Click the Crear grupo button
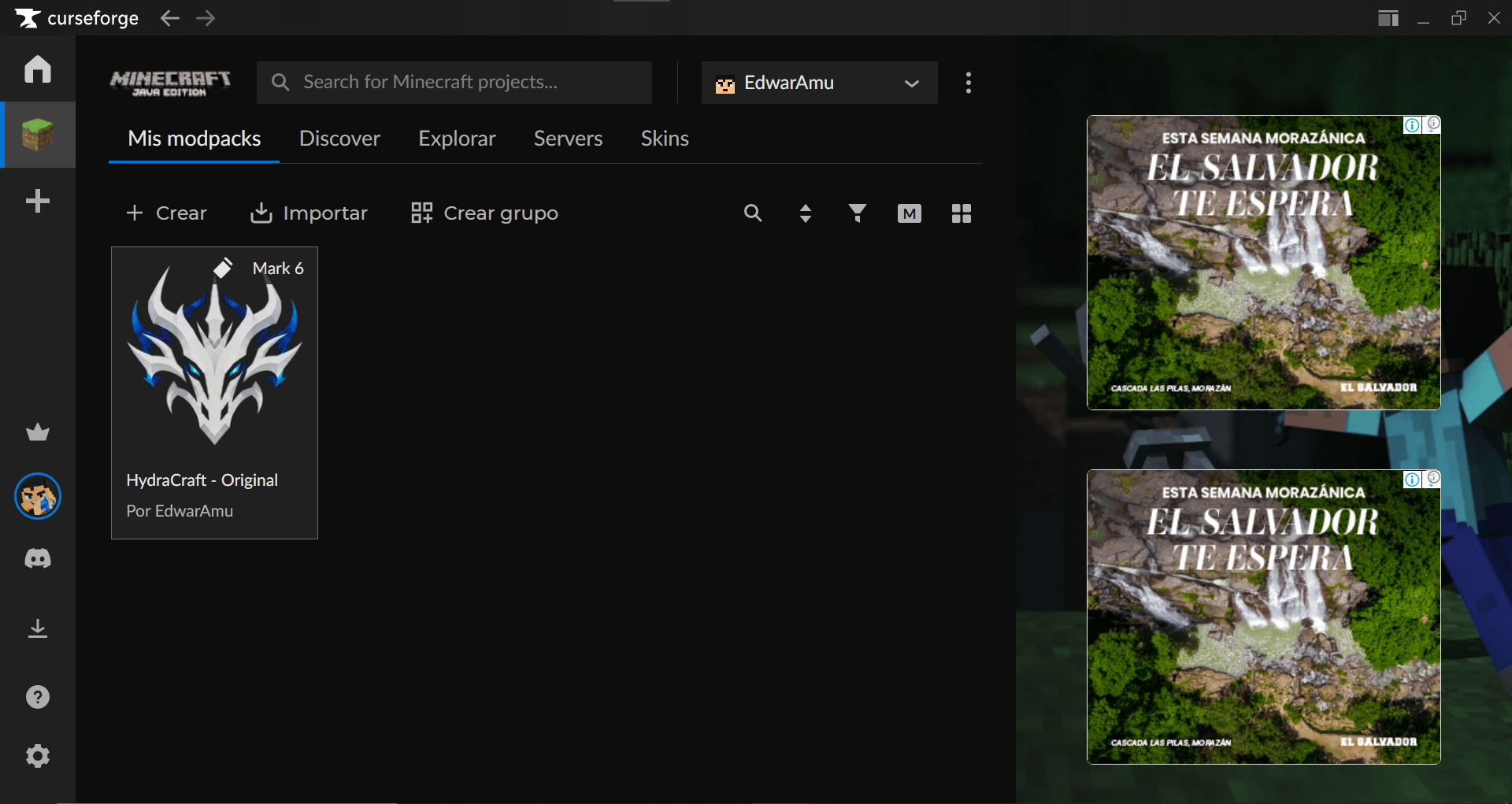 (x=485, y=213)
